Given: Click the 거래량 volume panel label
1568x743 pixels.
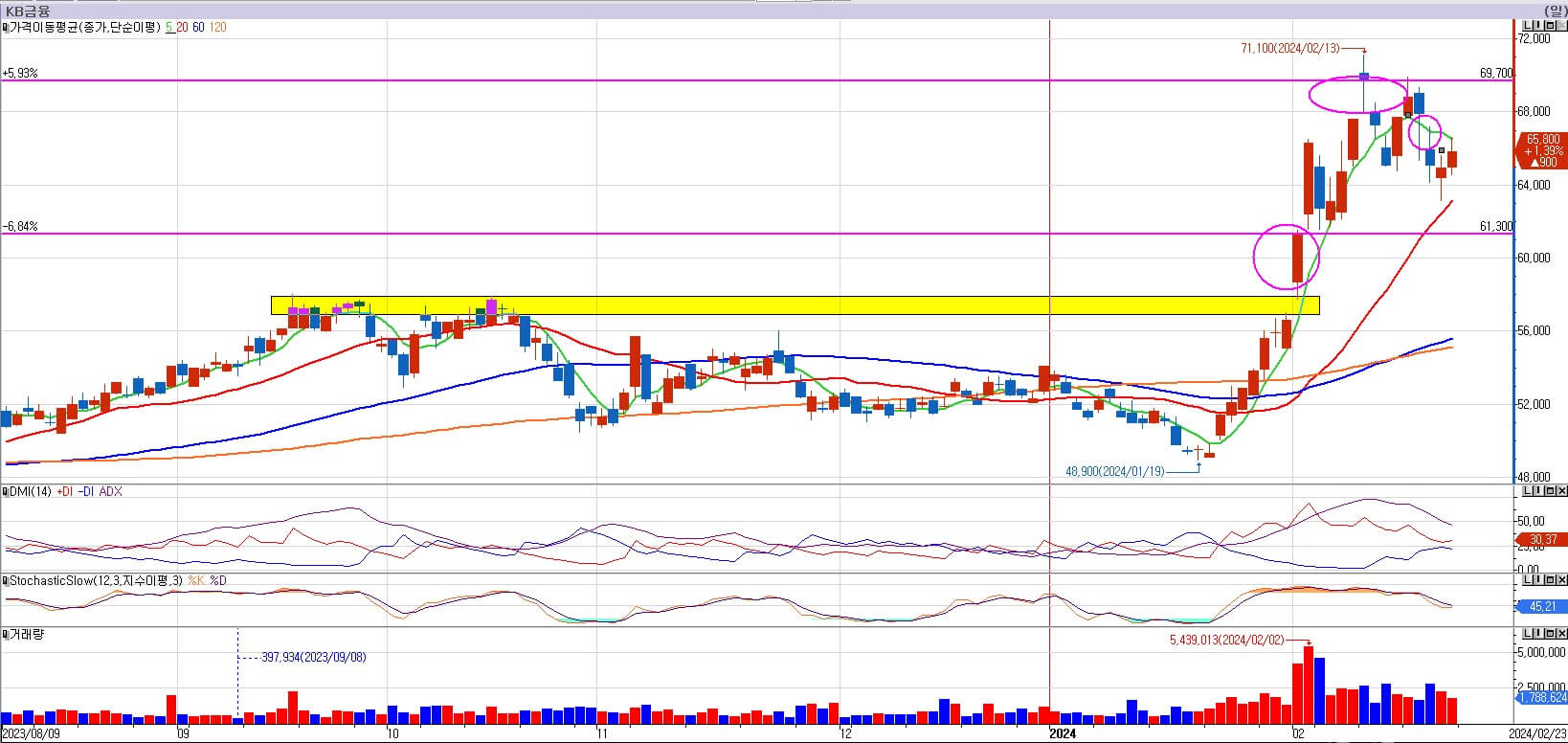Looking at the screenshot, I should click(x=27, y=635).
